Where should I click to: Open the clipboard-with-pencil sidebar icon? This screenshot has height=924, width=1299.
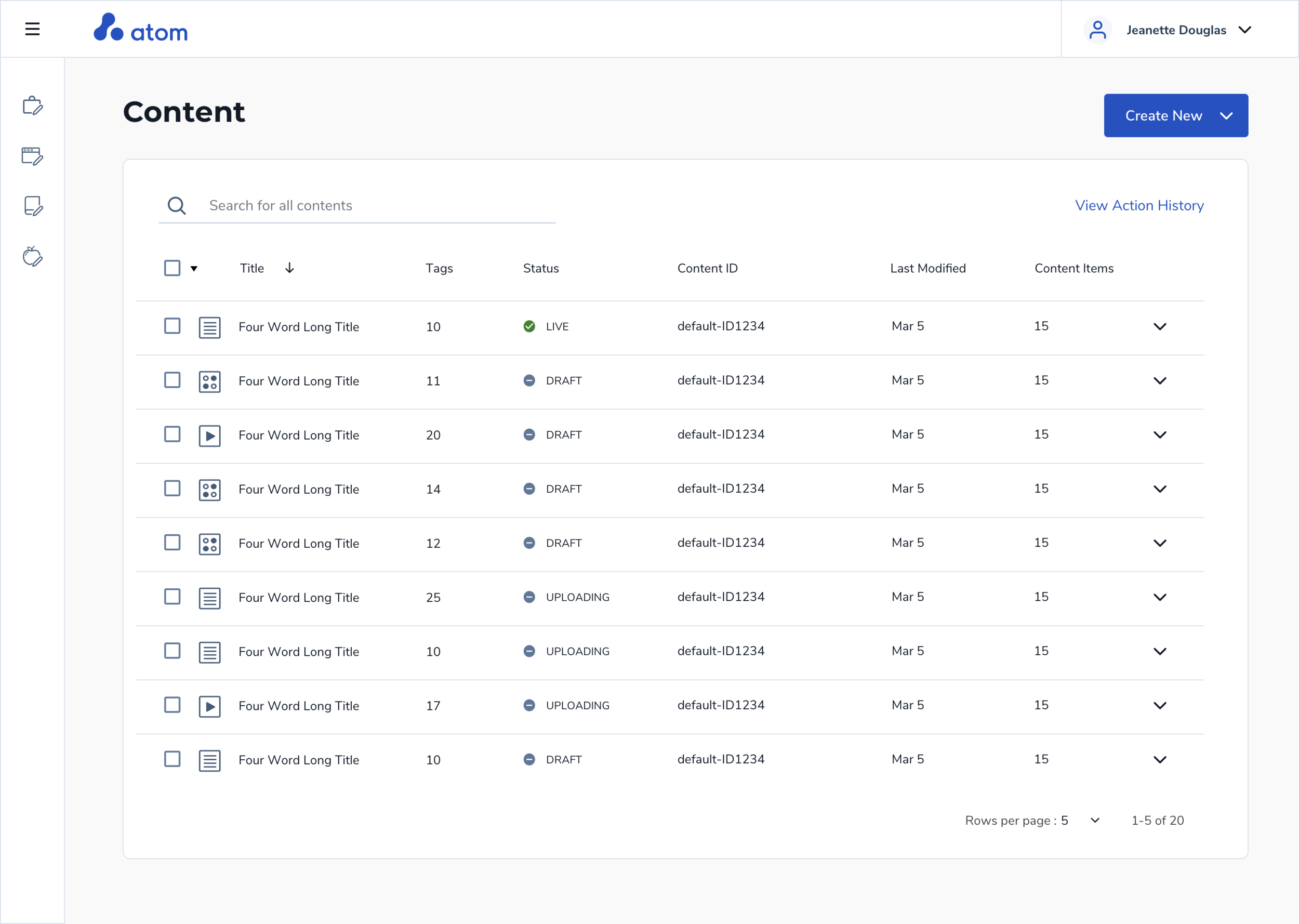click(x=32, y=105)
